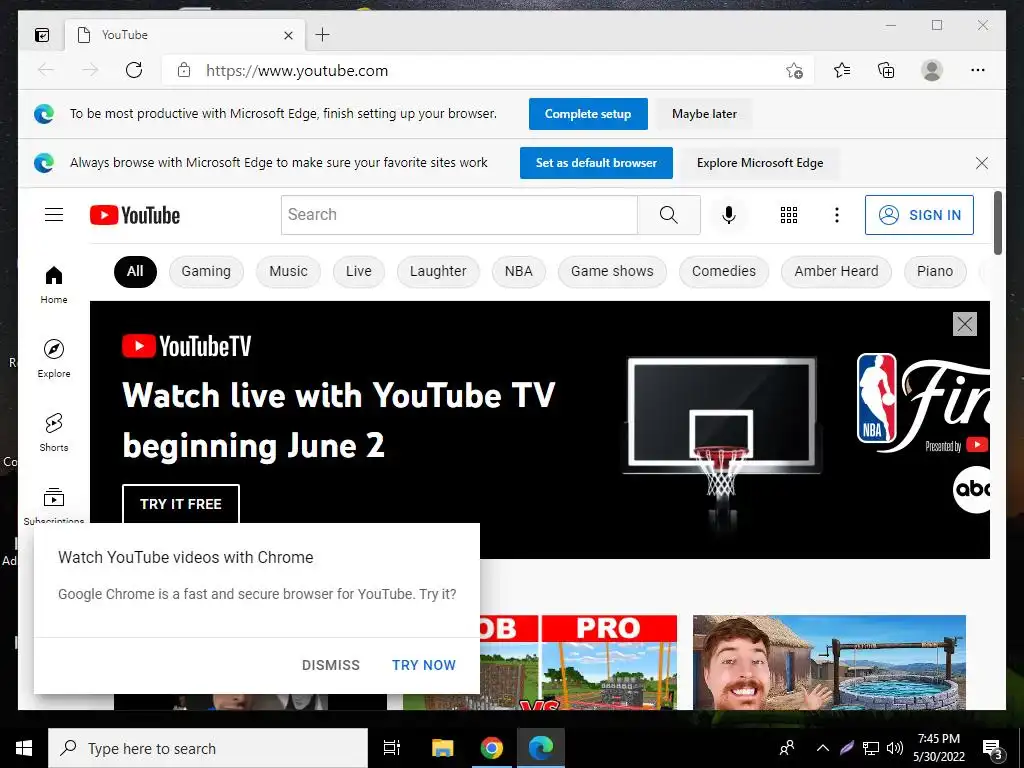Select the Gaming filter chip

tap(206, 272)
